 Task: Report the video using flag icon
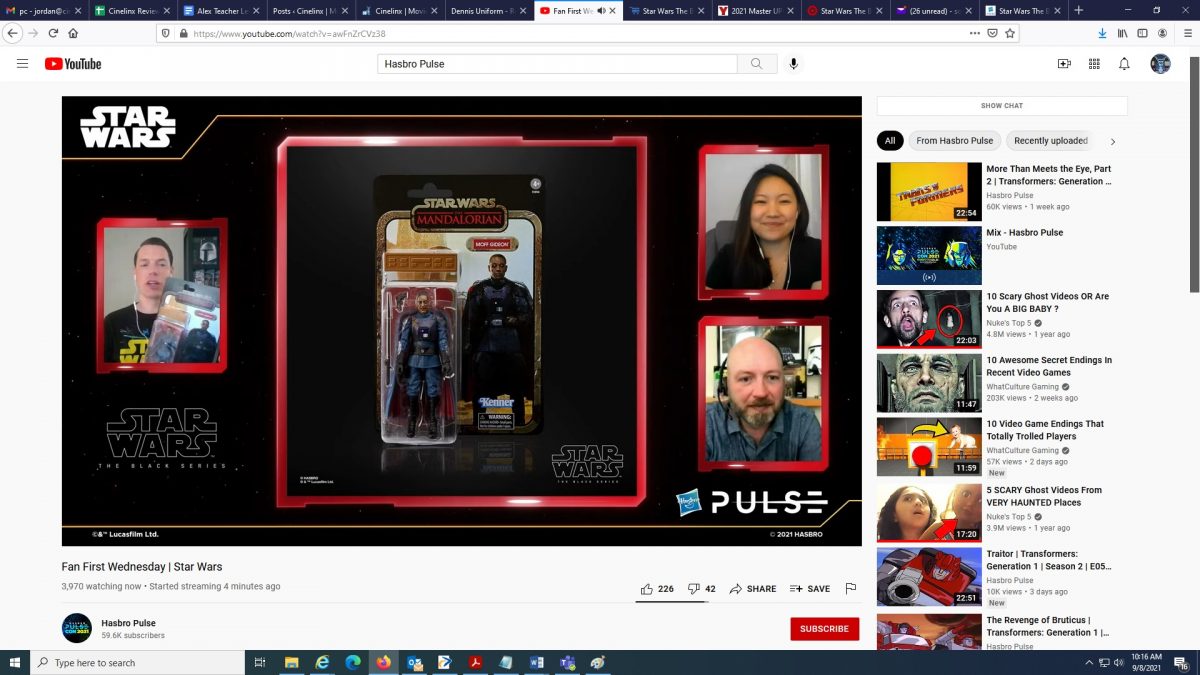coord(851,589)
